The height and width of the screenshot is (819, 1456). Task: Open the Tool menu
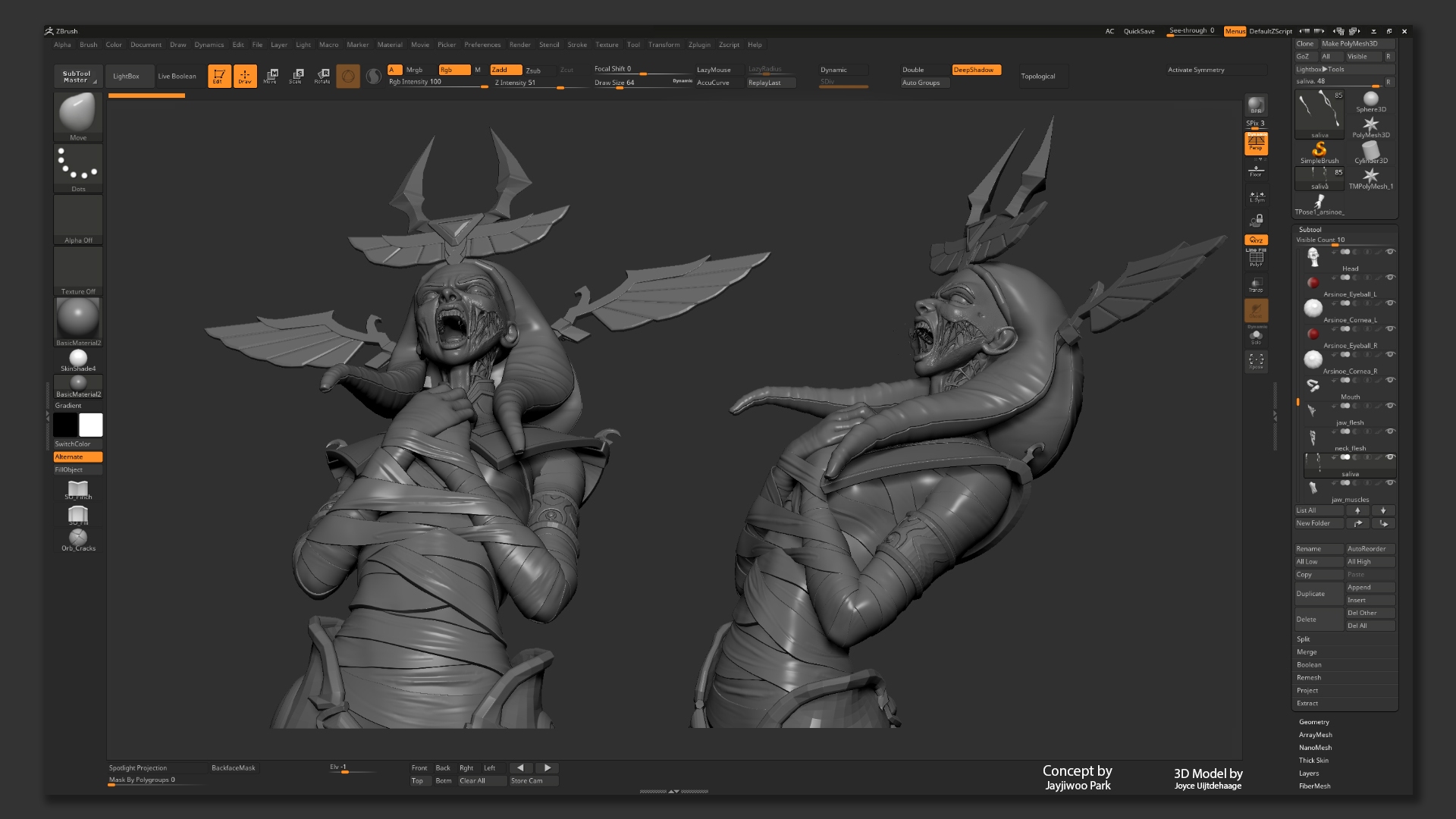pyautogui.click(x=633, y=45)
